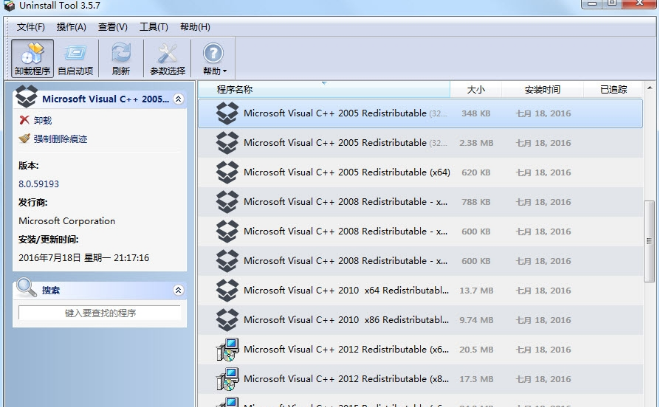
Task: Click the version link 8.0.59193
Action: (39, 184)
